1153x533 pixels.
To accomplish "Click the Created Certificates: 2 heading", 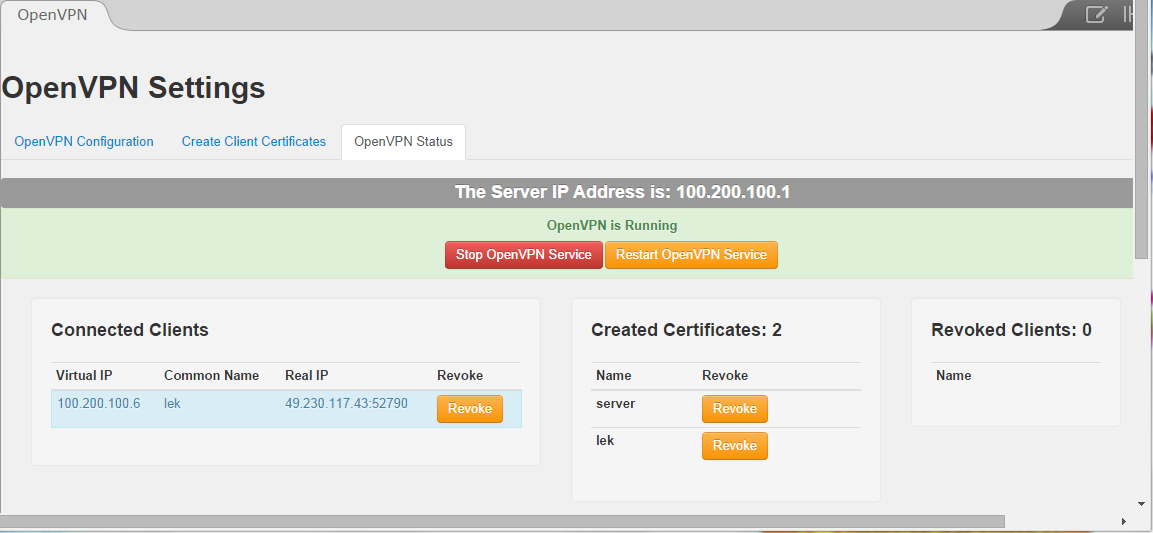I will point(686,330).
